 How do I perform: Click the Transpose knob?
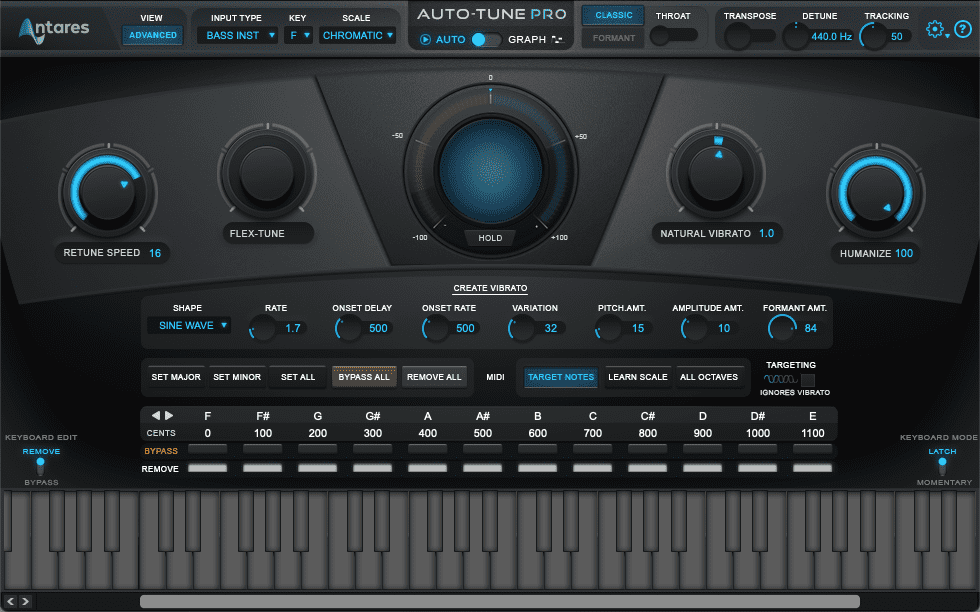737,36
